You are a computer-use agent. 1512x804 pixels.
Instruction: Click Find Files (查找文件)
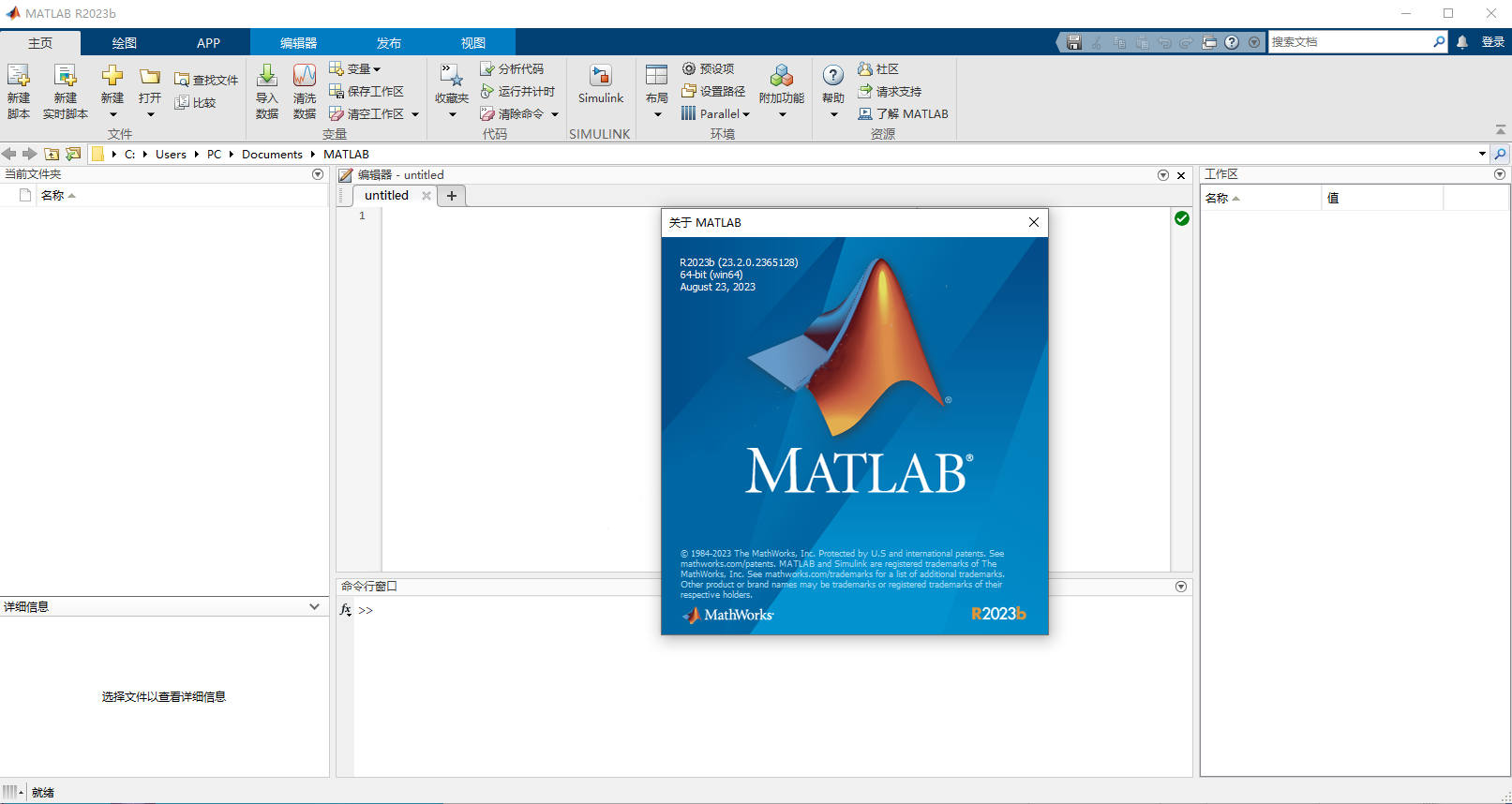(x=206, y=81)
